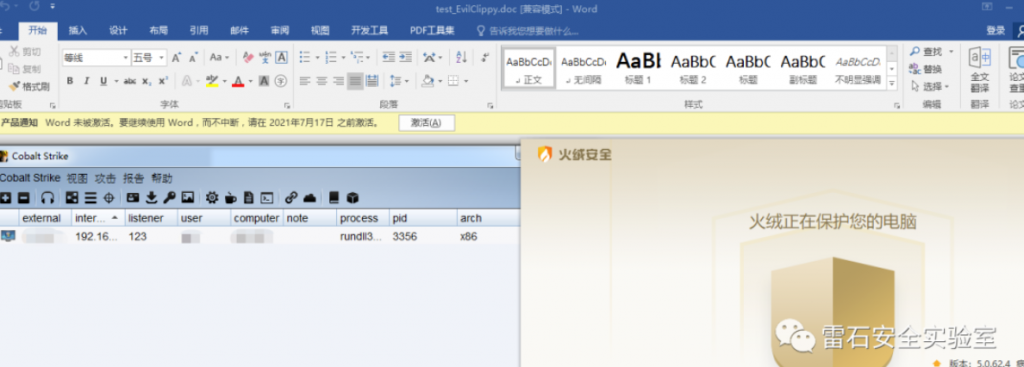Click the sort A-Z icon in paragraph group

[x=462, y=57]
